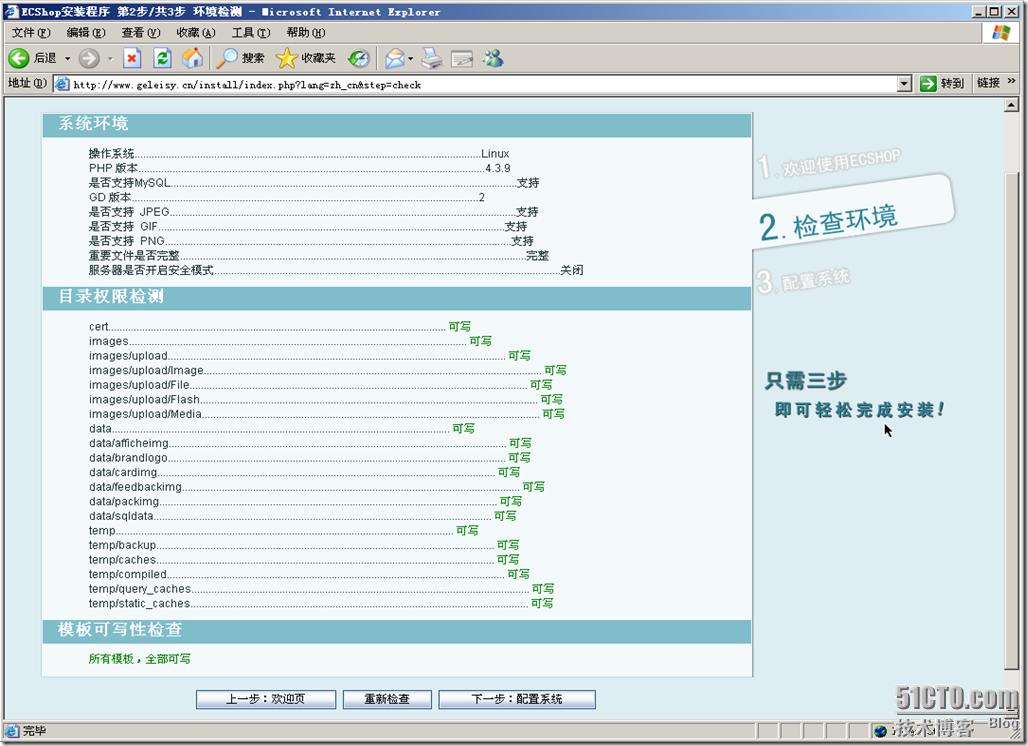Click the data/sqldata directory row
Viewport: 1028px width, 746px height.
tap(302, 516)
